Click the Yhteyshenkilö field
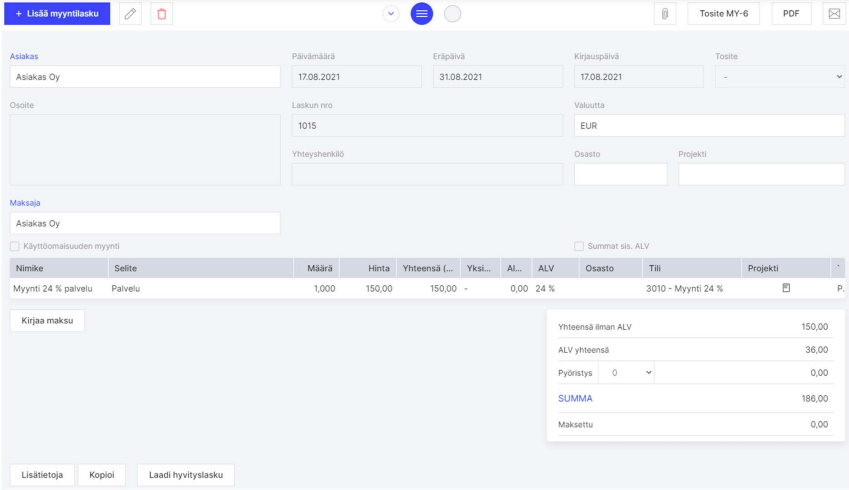The image size is (849, 490). 427,174
